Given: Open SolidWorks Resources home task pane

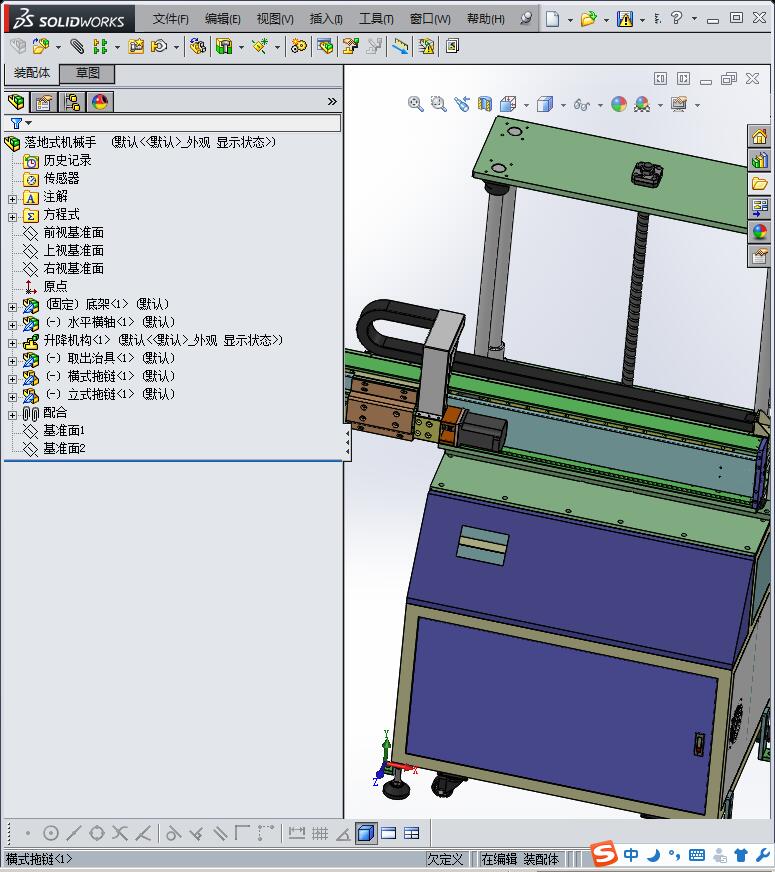Looking at the screenshot, I should (759, 136).
